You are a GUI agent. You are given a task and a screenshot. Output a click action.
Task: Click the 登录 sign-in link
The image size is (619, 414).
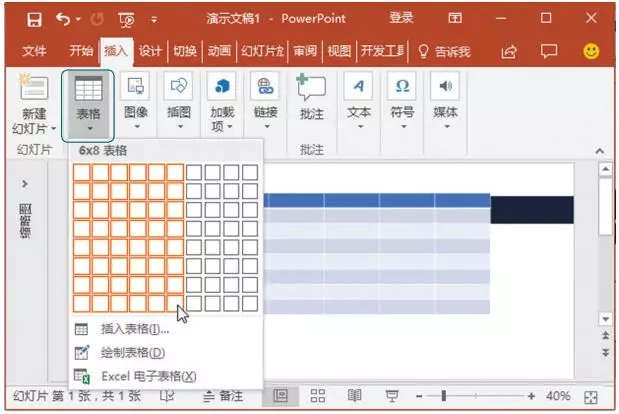[x=401, y=18]
